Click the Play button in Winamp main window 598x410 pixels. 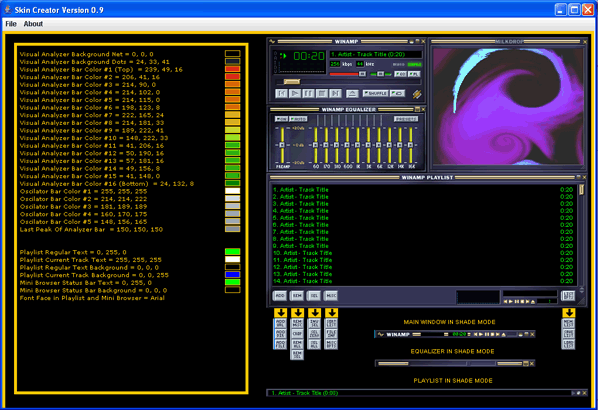click(294, 93)
